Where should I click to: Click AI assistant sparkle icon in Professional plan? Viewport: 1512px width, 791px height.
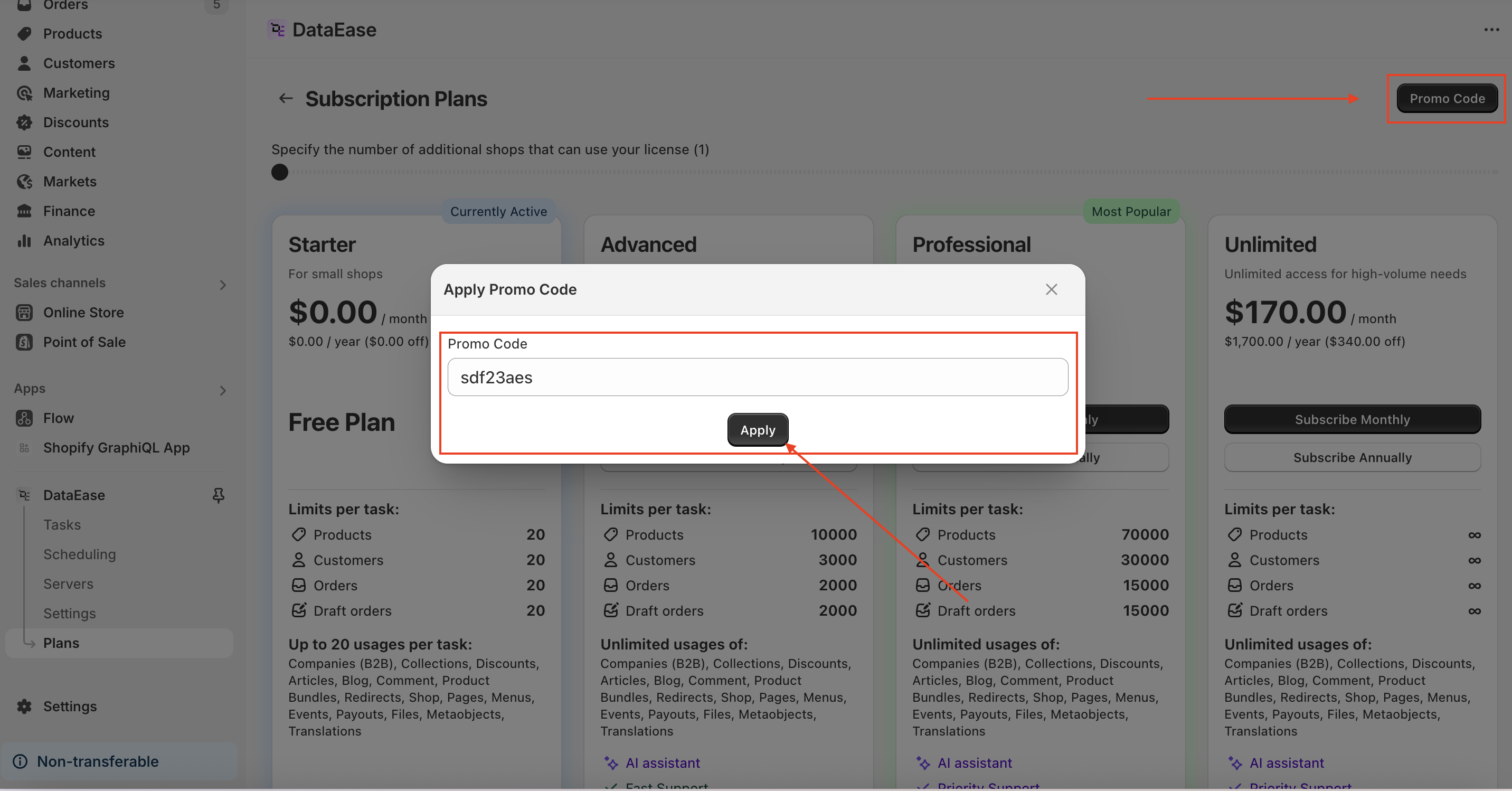(923, 763)
